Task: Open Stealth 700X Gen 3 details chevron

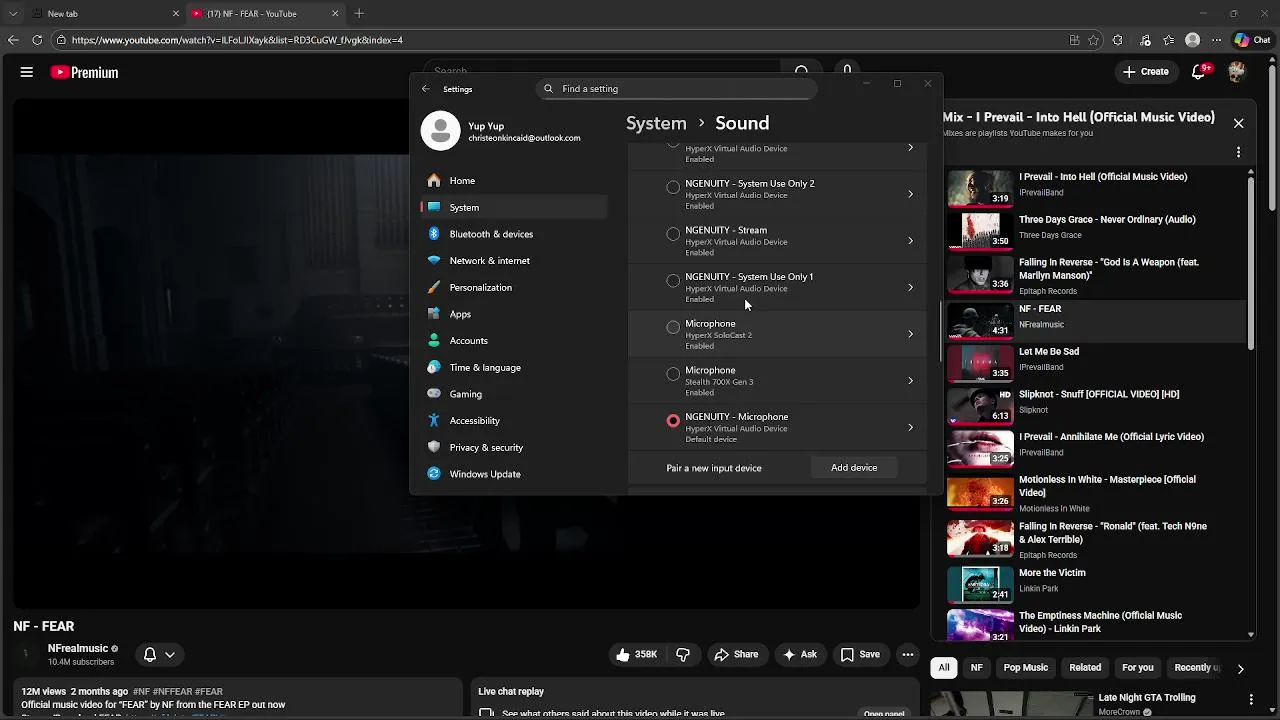Action: click(x=910, y=381)
